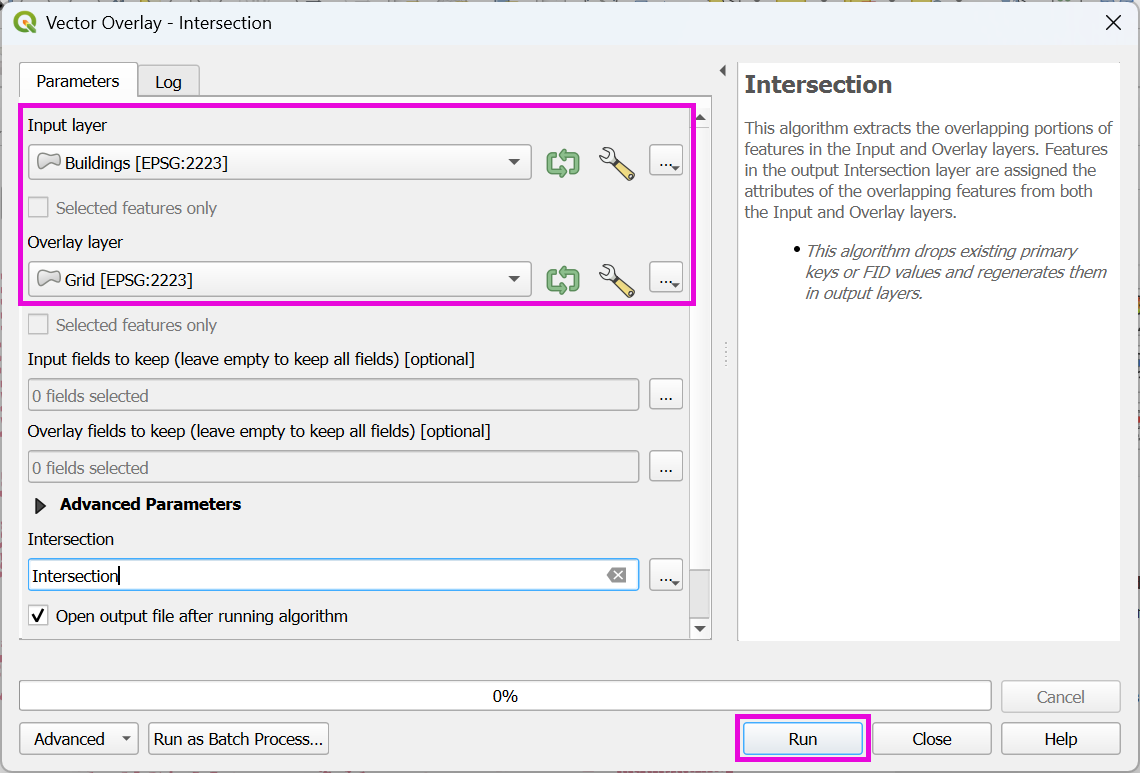Browse for Input layer with ellipsis button

coord(666,162)
